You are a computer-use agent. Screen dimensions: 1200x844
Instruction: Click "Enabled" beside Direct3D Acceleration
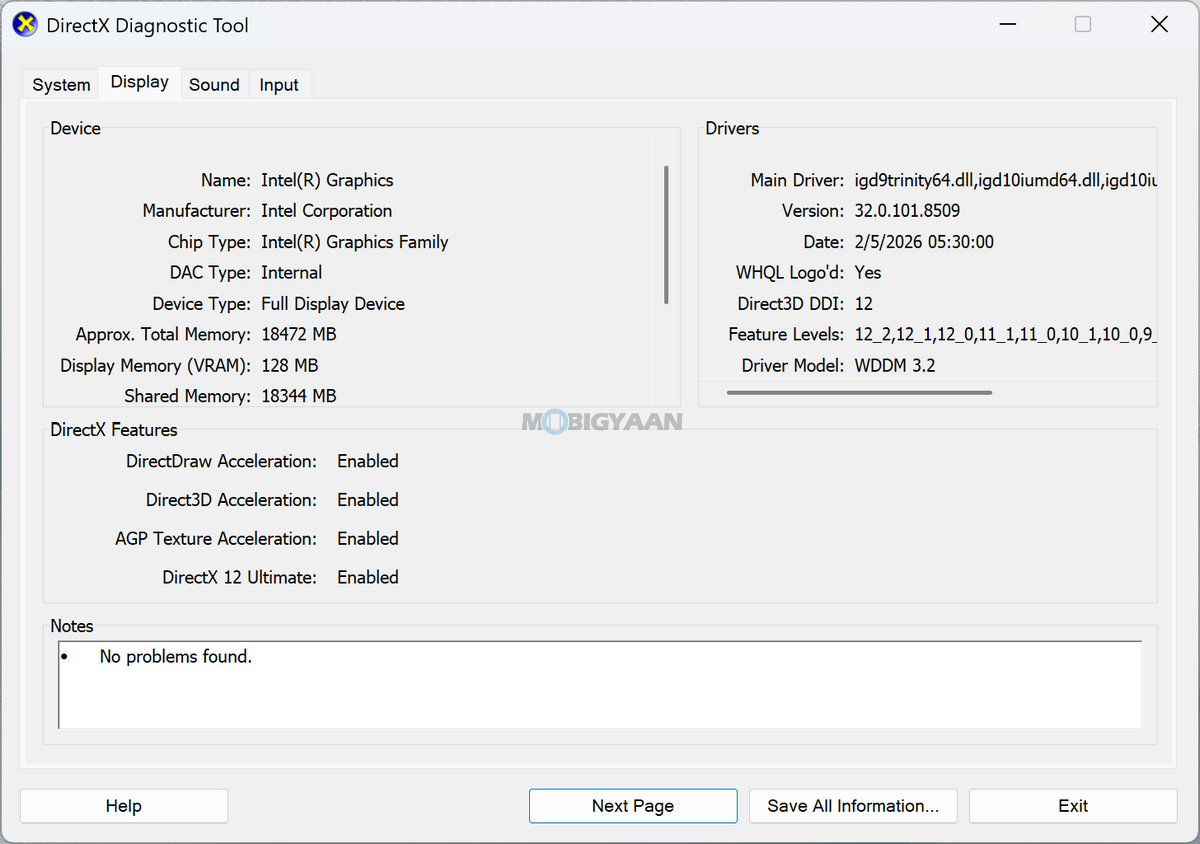click(x=368, y=500)
